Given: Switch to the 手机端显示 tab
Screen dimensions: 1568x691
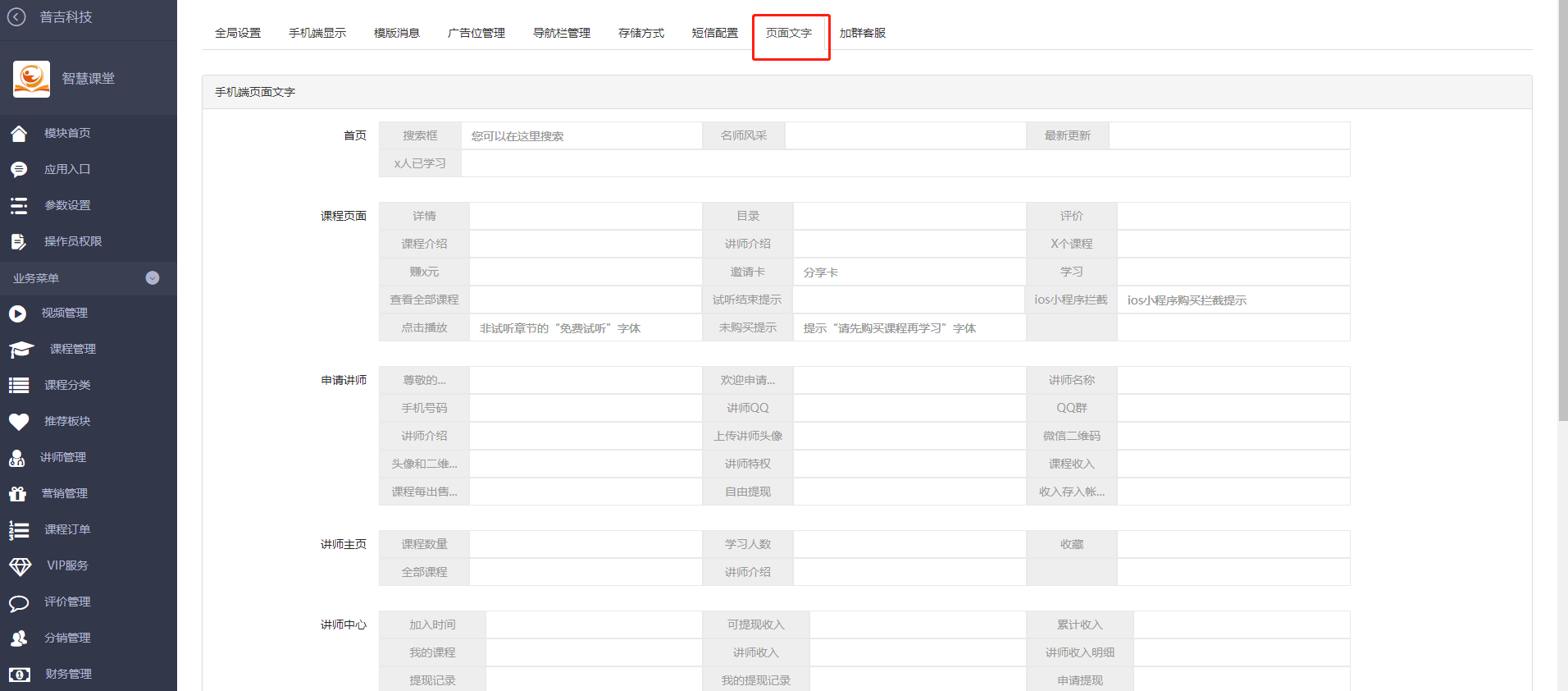Looking at the screenshot, I should coord(317,33).
